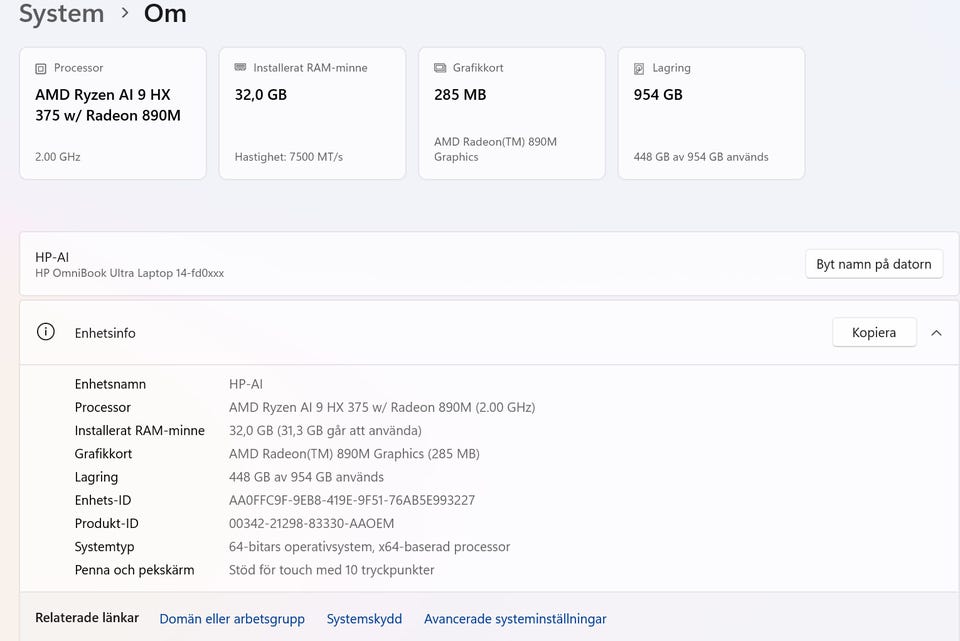Click the Enhetsinfo info circle icon
Screen dimensions: 960x641
[46, 332]
